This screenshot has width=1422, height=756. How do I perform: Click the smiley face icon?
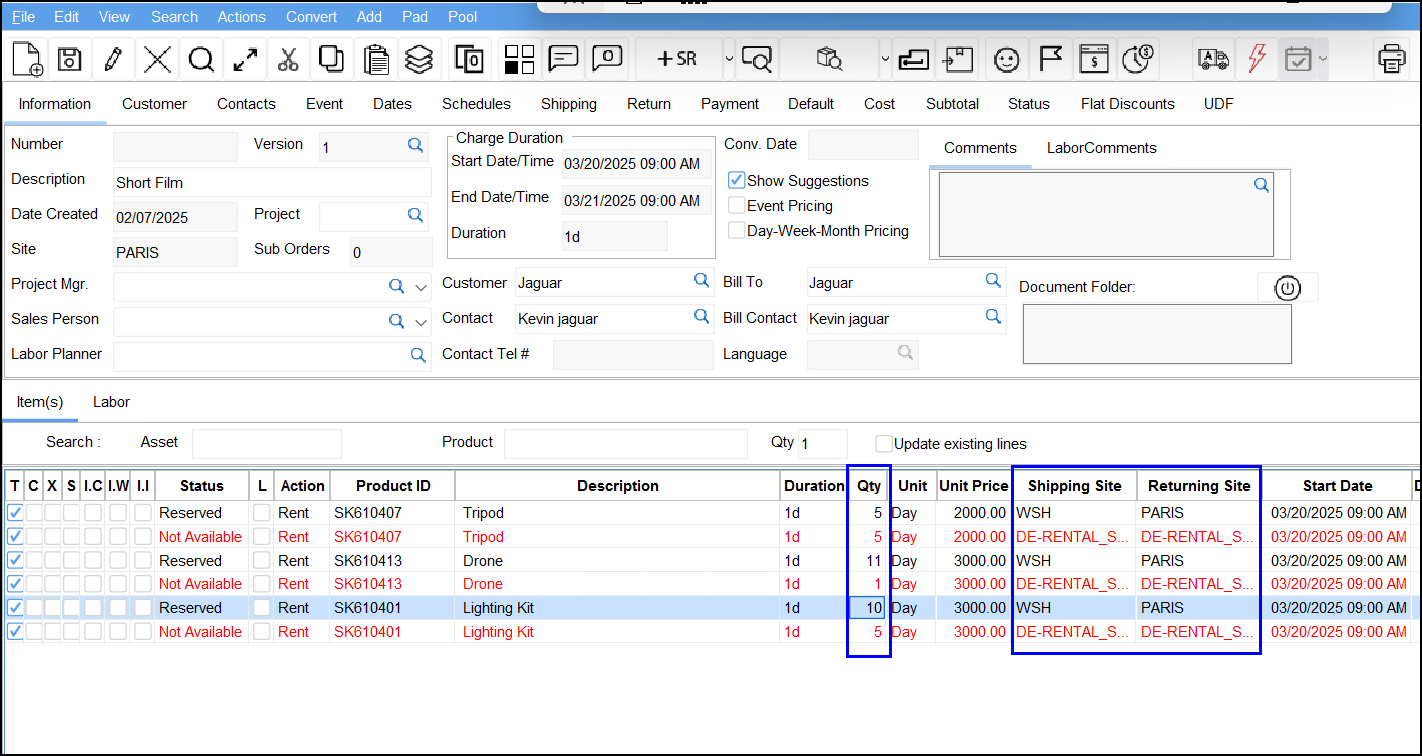pyautogui.click(x=1005, y=59)
